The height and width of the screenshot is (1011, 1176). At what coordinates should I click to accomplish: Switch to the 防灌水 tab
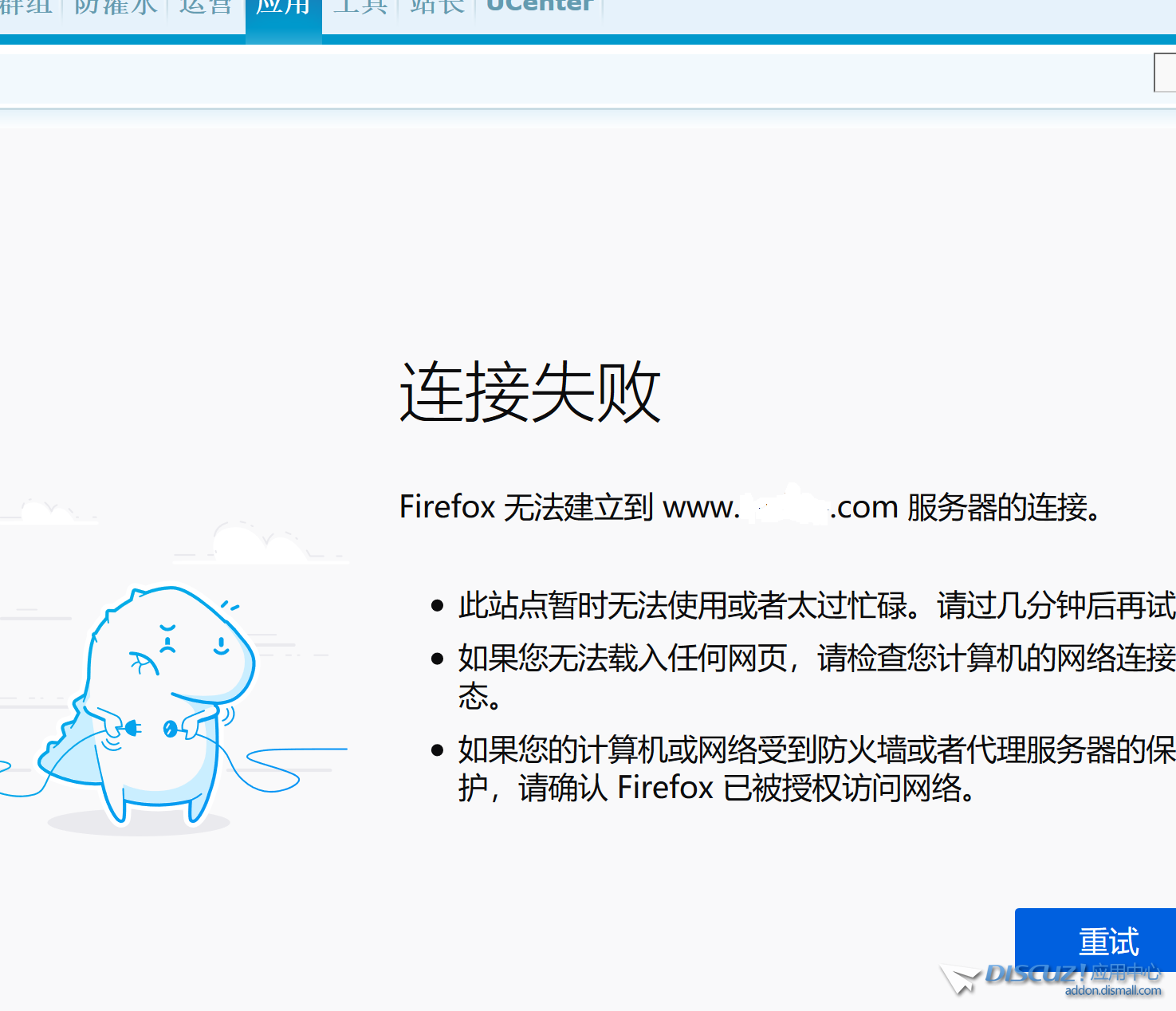click(x=116, y=6)
